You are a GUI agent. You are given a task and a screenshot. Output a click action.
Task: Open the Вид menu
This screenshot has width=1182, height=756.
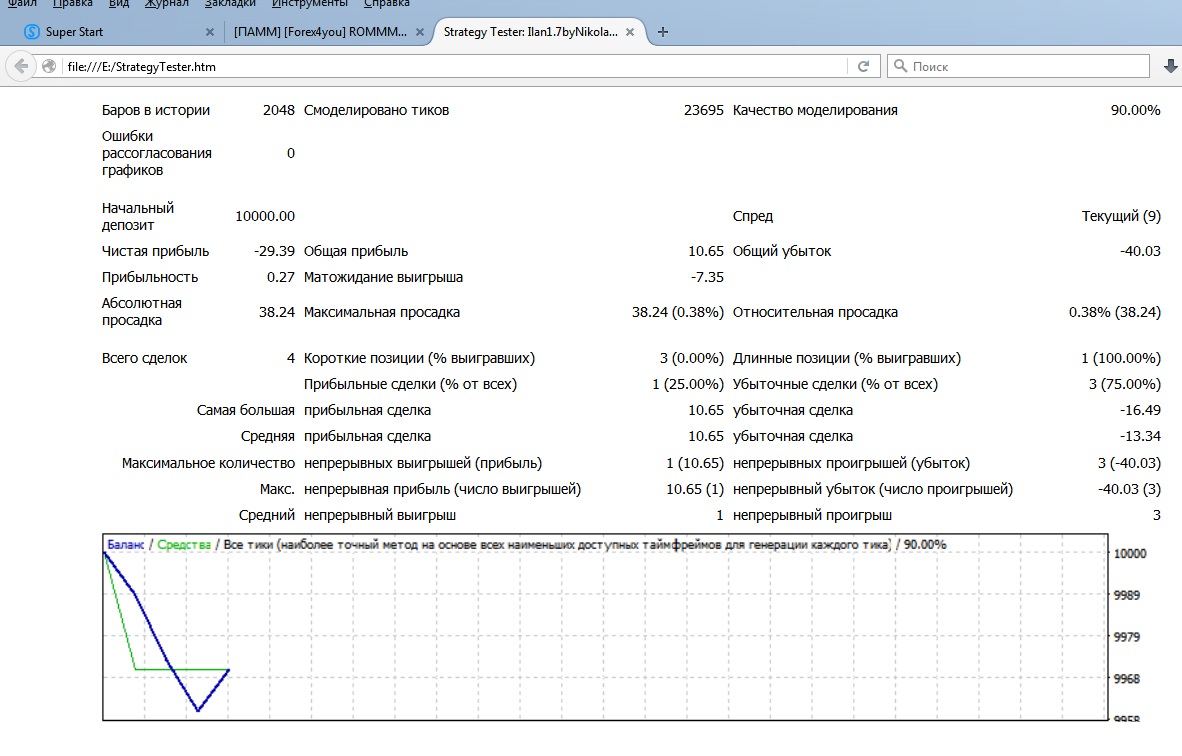pyautogui.click(x=118, y=4)
